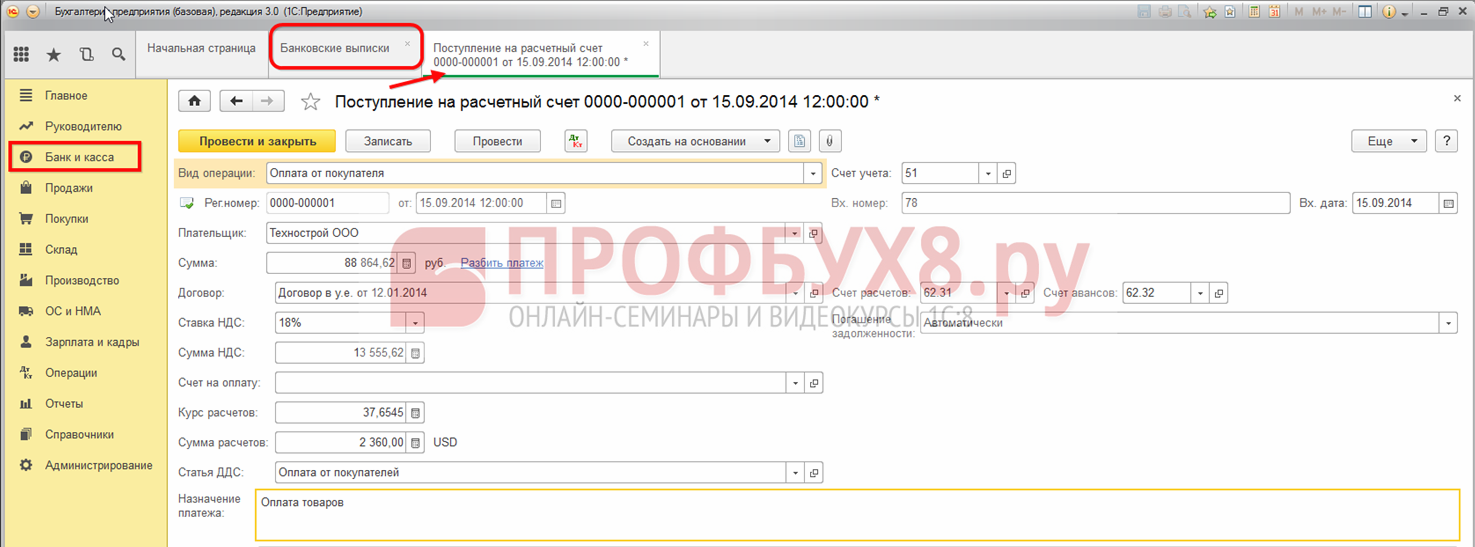Viewport: 1475px width, 547px height.
Task: Open help with question mark button
Action: point(1446,141)
